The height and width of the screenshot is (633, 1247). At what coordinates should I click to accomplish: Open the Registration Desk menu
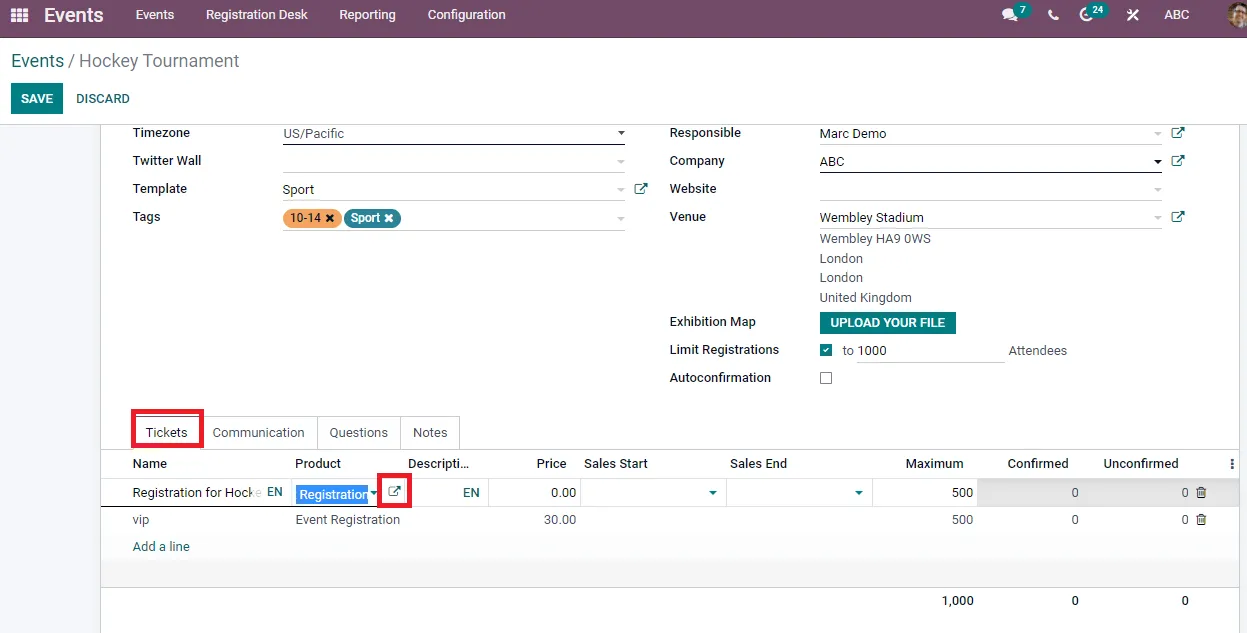click(x=257, y=15)
